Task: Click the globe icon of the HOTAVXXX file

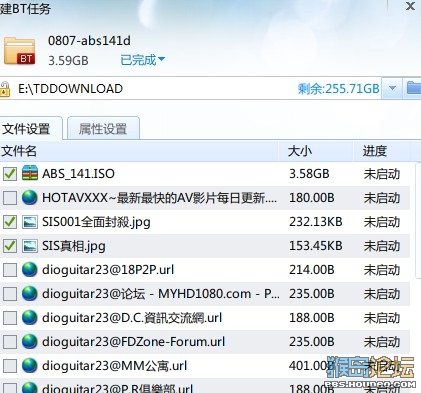Action: tap(30, 198)
